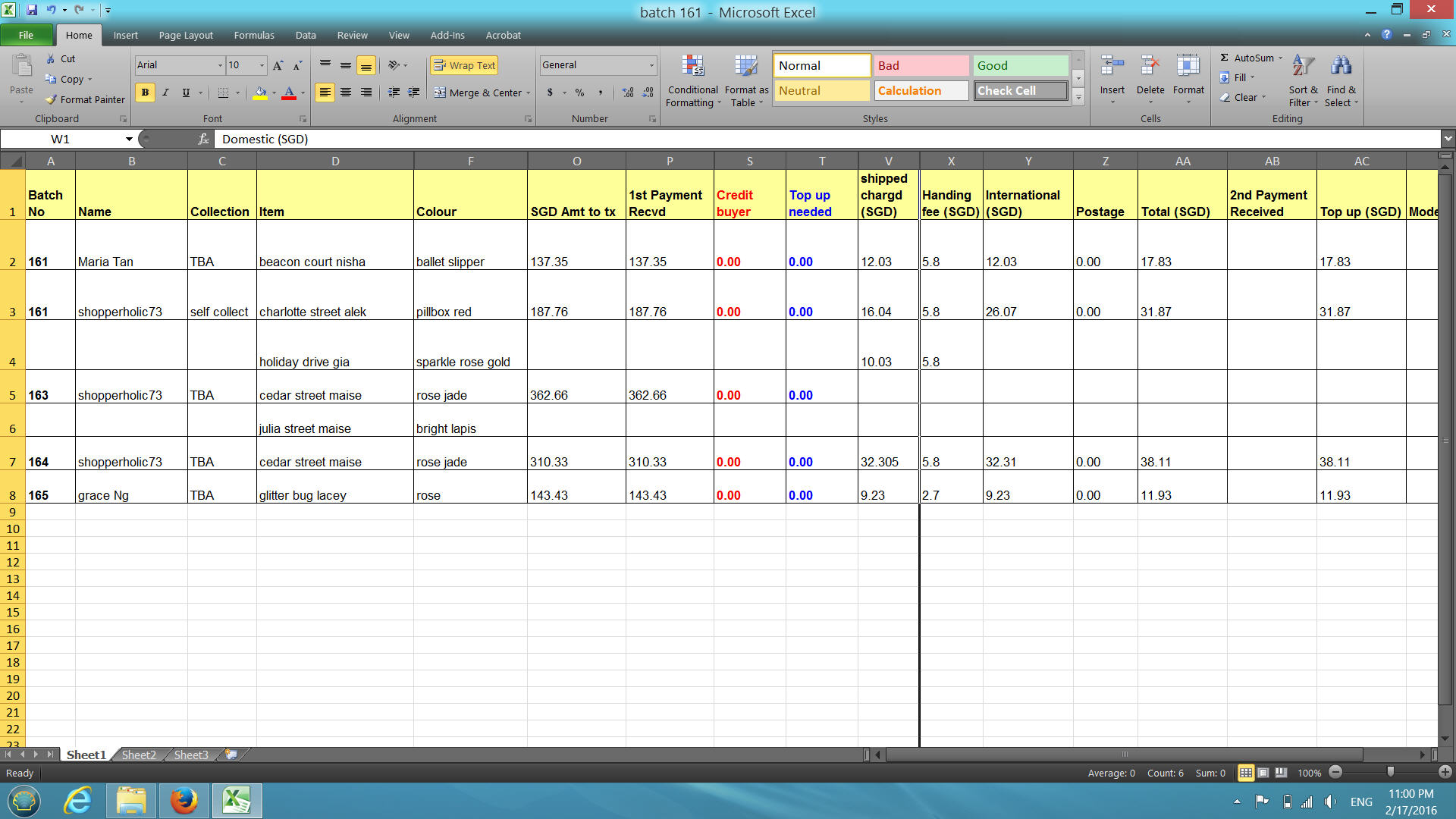Click the Format cells icon
1456x819 pixels.
tap(1188, 67)
